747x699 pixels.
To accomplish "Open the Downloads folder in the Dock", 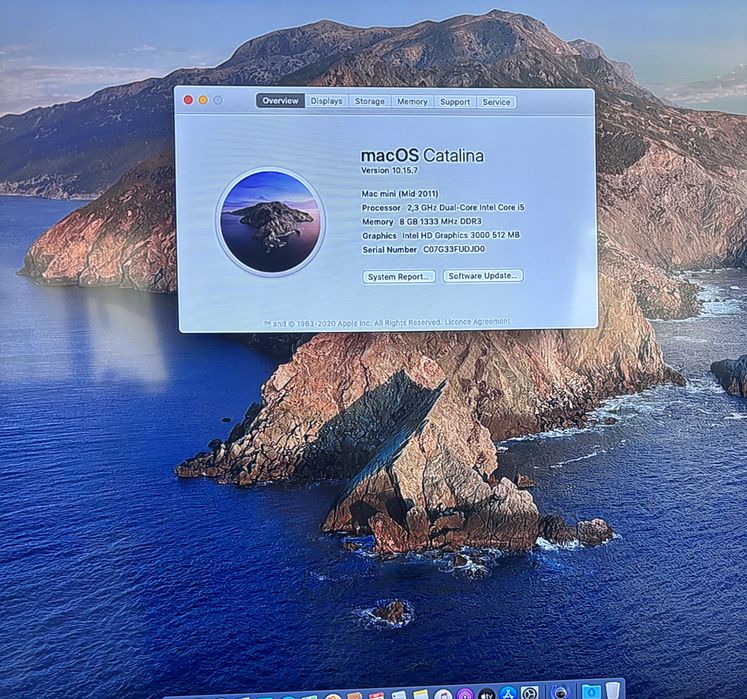I will 591,691.
